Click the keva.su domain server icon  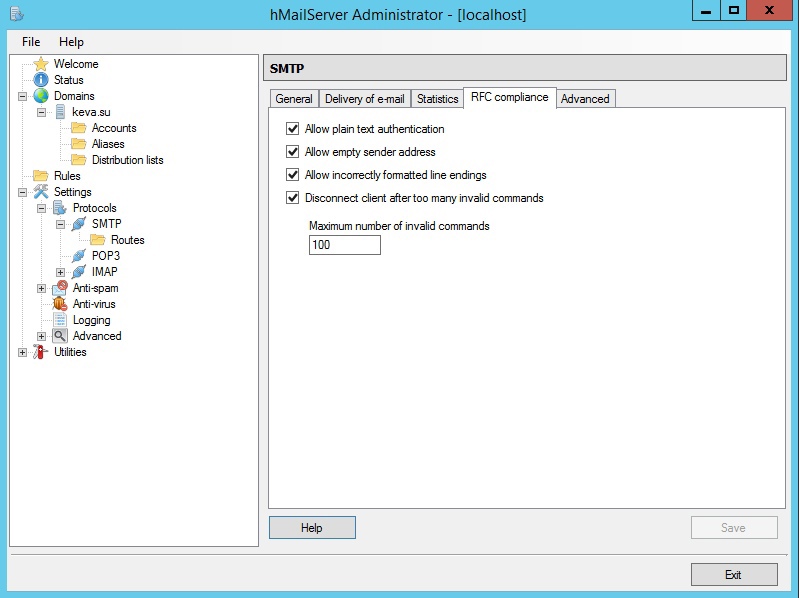60,112
